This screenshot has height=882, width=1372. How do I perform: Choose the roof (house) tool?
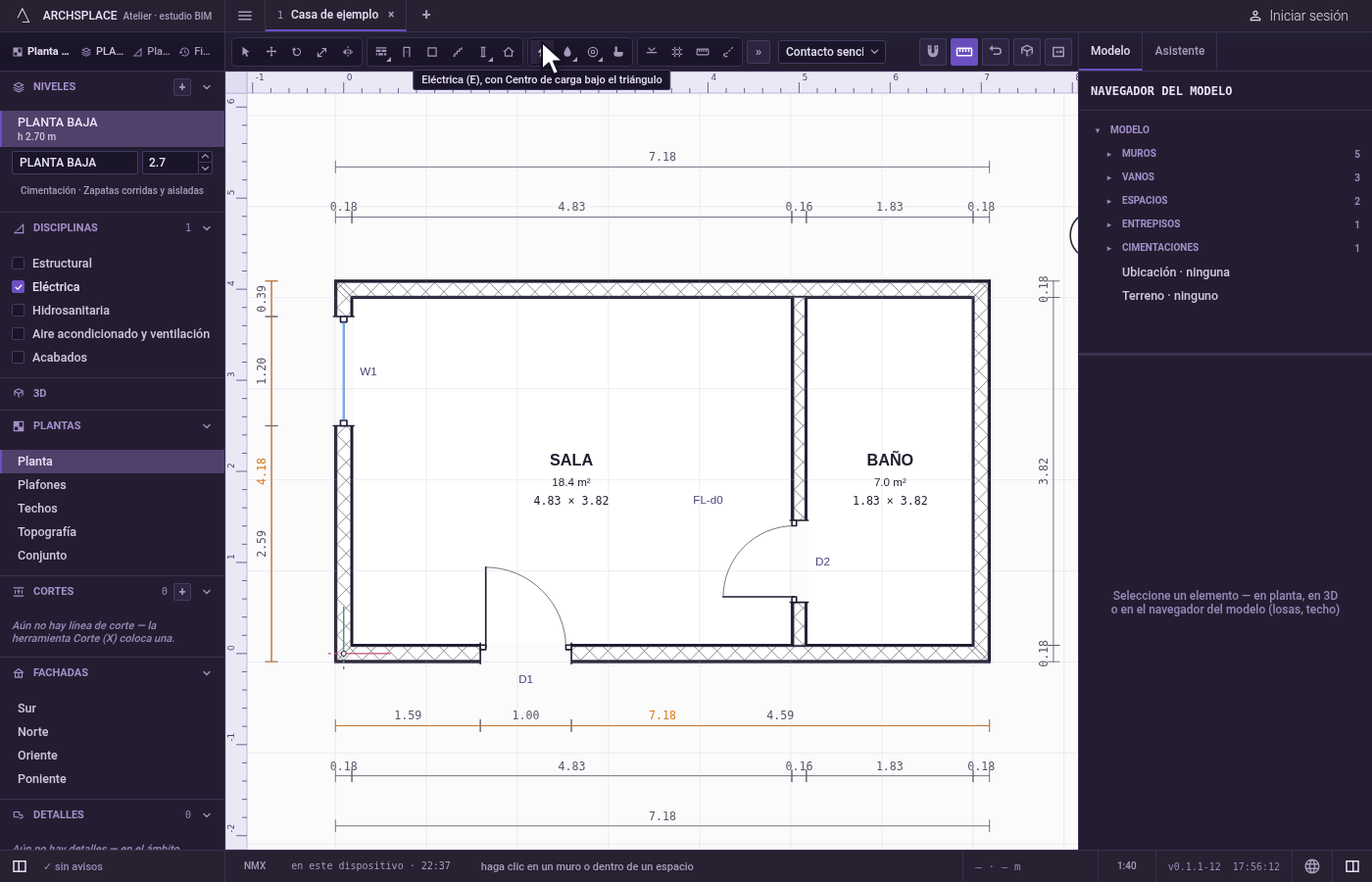(509, 52)
